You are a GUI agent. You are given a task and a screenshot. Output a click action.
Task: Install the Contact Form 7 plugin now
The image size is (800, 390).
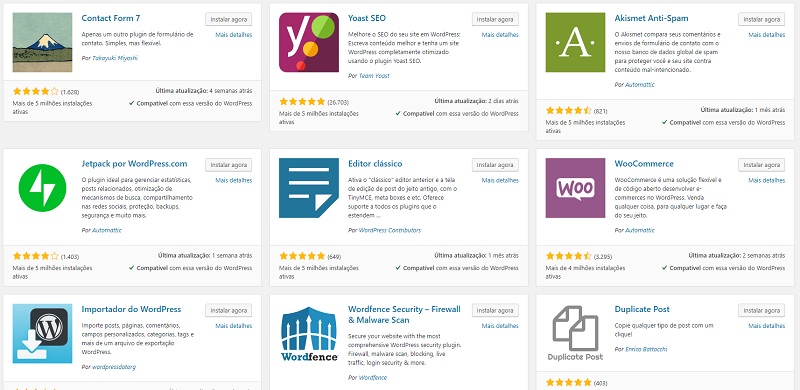(x=229, y=19)
